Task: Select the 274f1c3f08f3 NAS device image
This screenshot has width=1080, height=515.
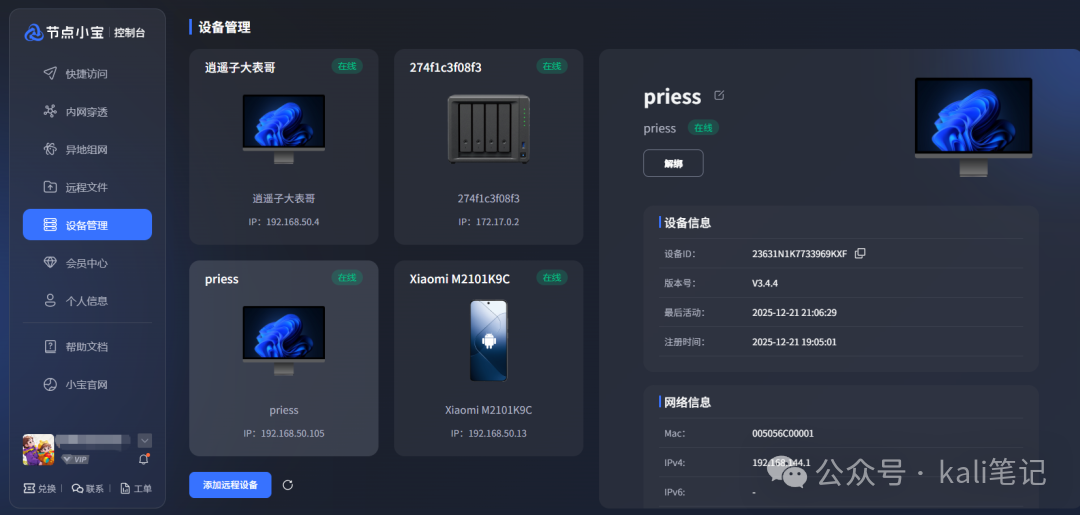Action: pos(488,129)
